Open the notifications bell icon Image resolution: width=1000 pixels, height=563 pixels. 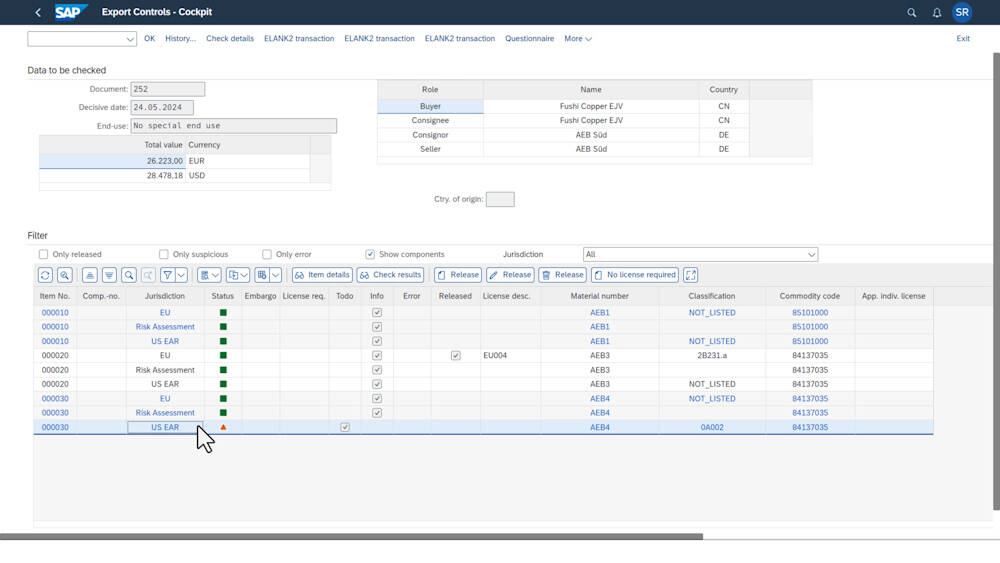coord(937,13)
